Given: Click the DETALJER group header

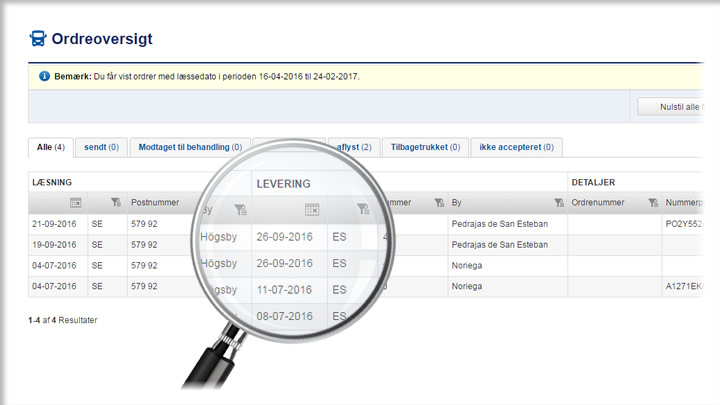Looking at the screenshot, I should pos(593,182).
